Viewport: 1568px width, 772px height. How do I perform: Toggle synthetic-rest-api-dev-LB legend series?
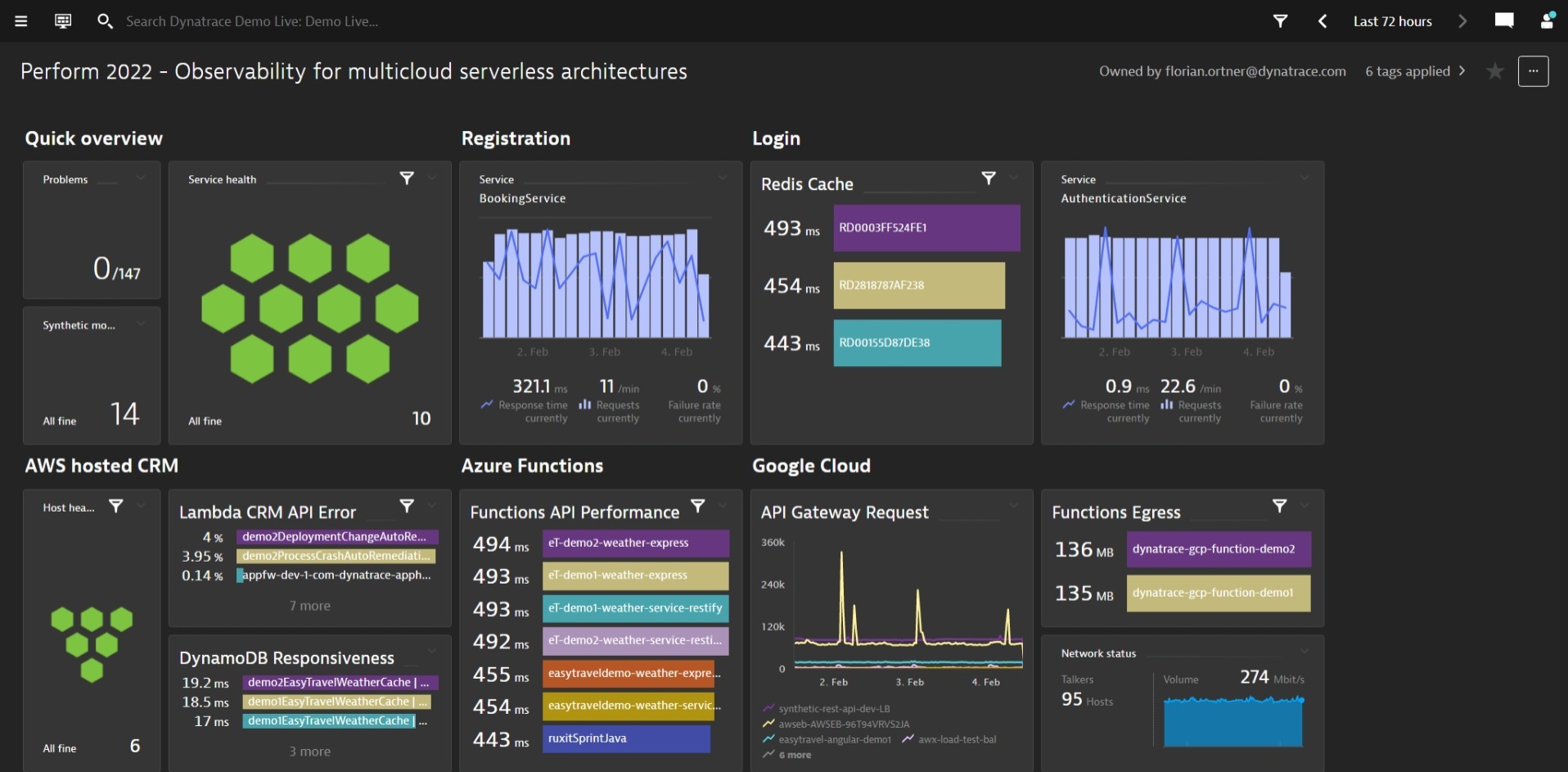(x=827, y=709)
